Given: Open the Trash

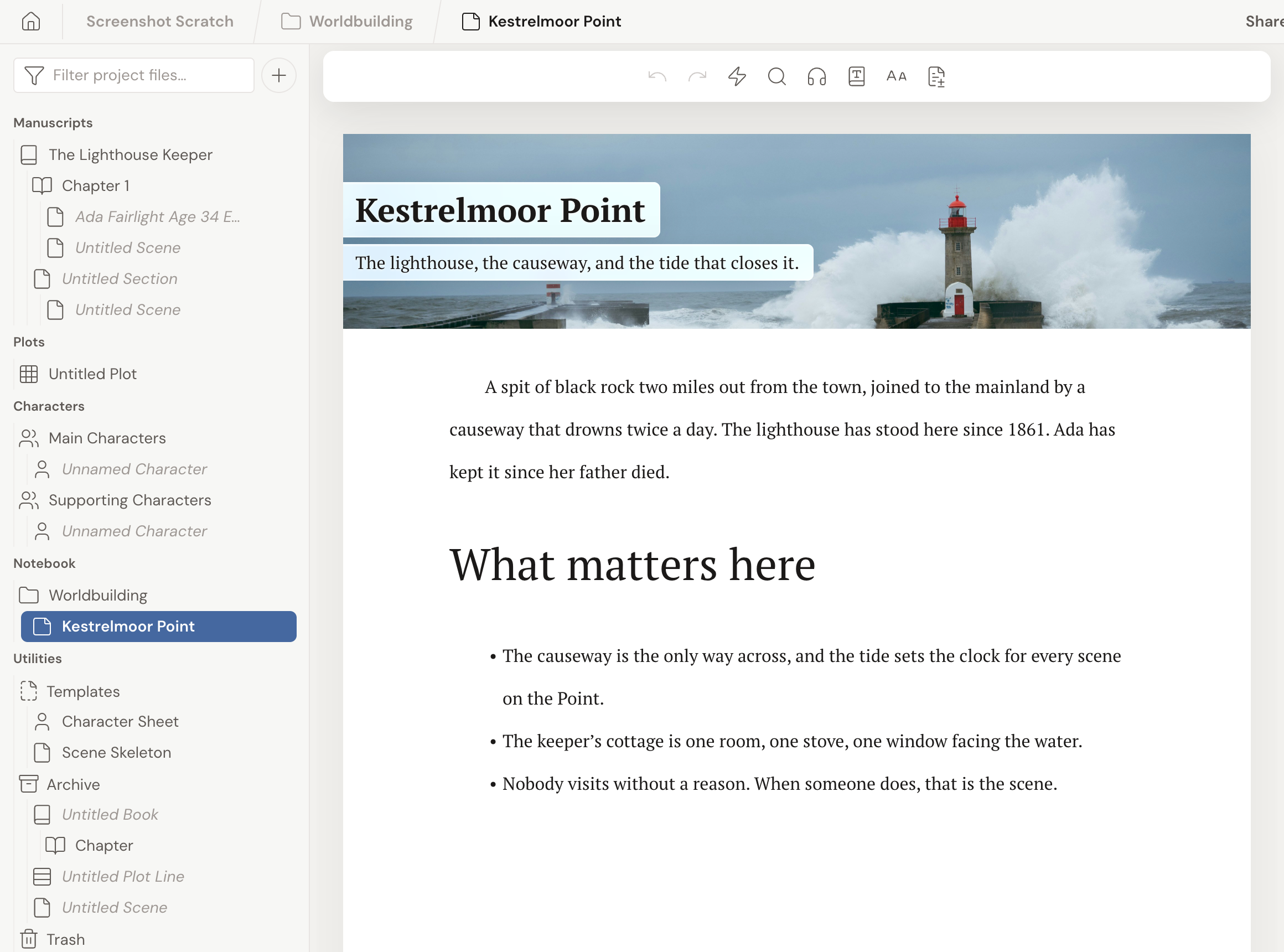Looking at the screenshot, I should (x=66, y=940).
